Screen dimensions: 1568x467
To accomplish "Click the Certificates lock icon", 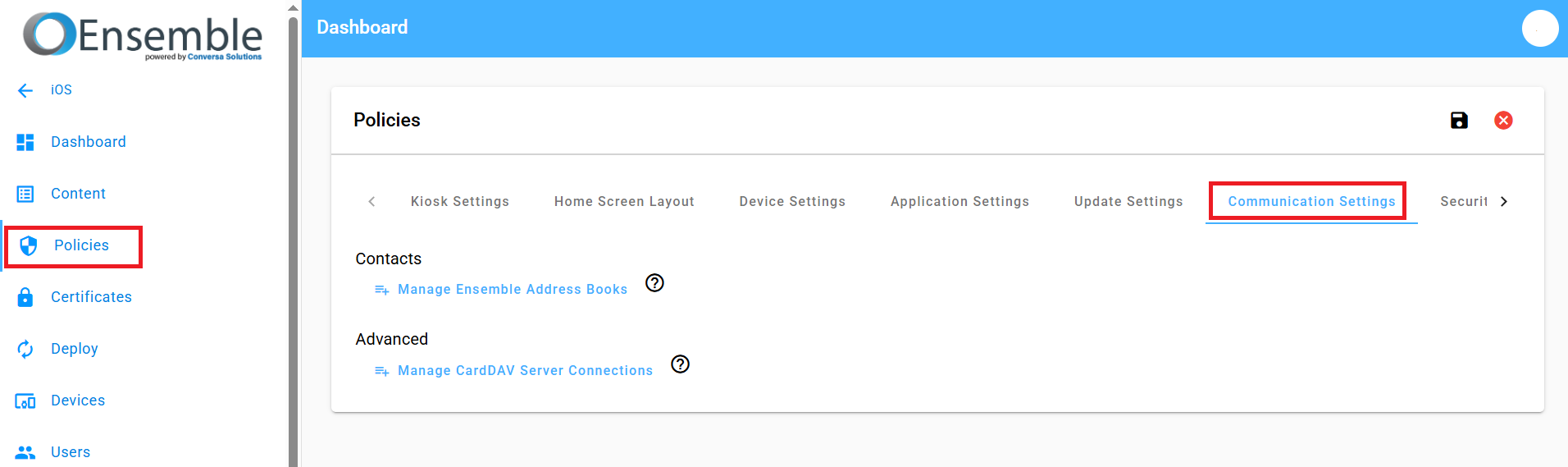I will [25, 297].
